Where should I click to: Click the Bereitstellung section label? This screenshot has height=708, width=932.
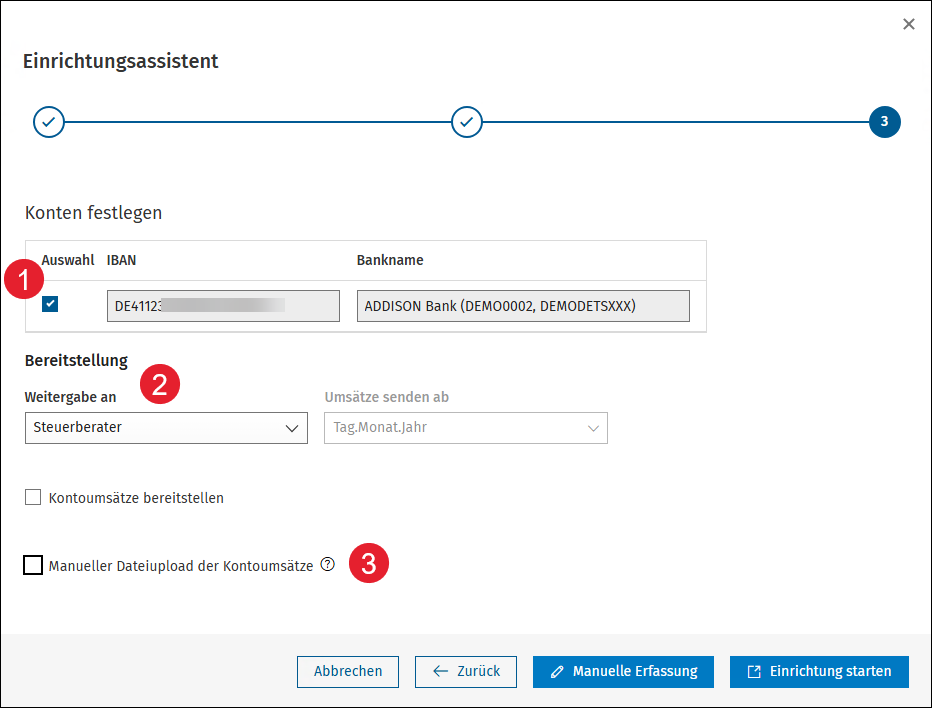pos(76,361)
